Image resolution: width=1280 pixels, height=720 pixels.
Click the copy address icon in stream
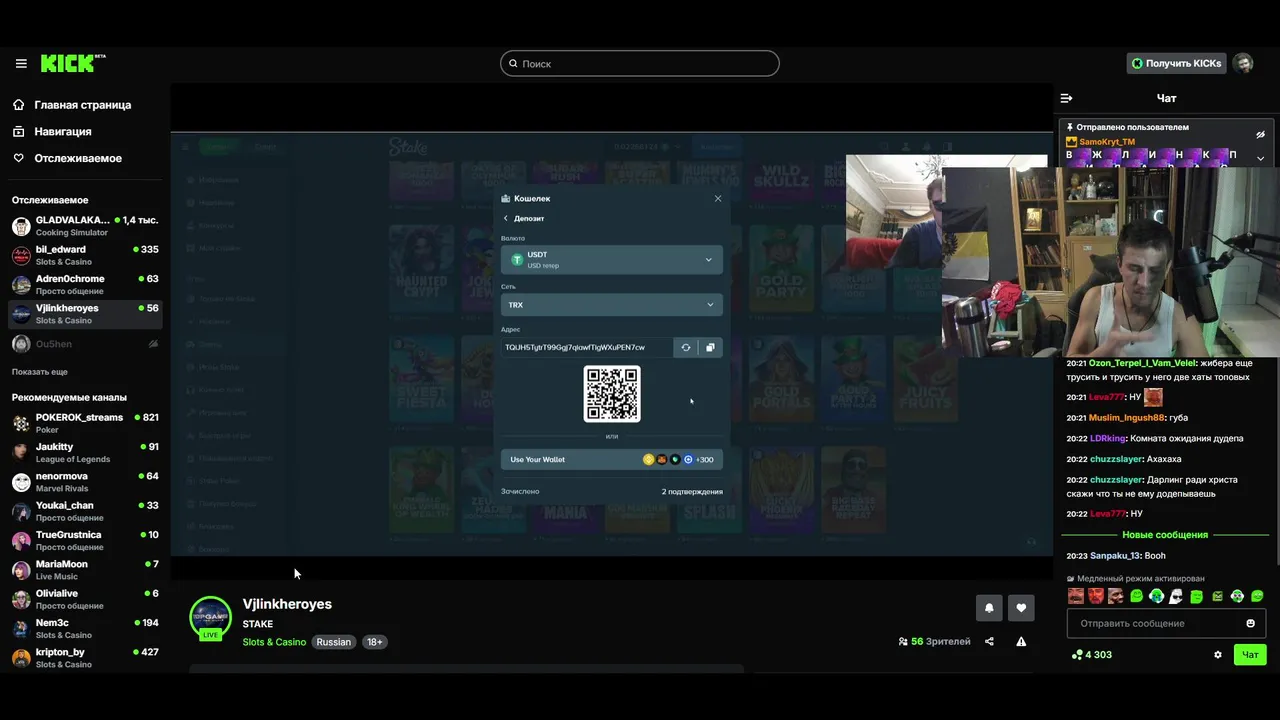coord(710,348)
